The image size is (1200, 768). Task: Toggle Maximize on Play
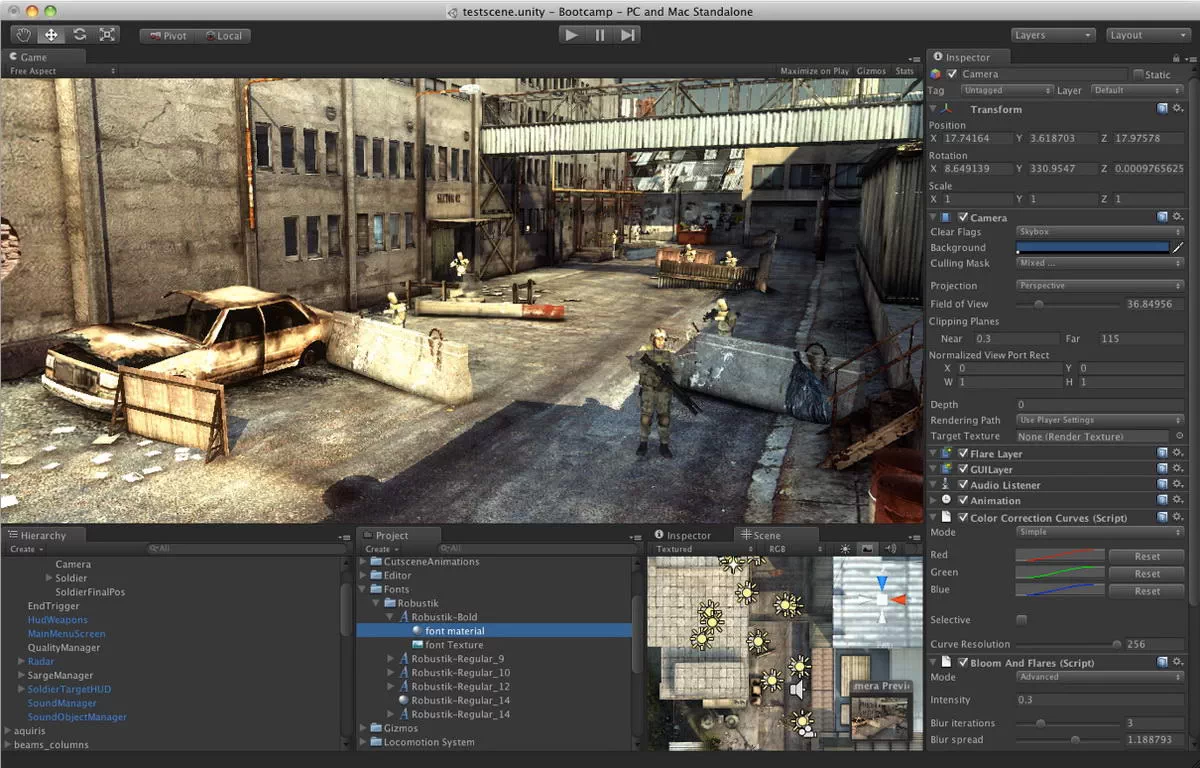coord(814,71)
